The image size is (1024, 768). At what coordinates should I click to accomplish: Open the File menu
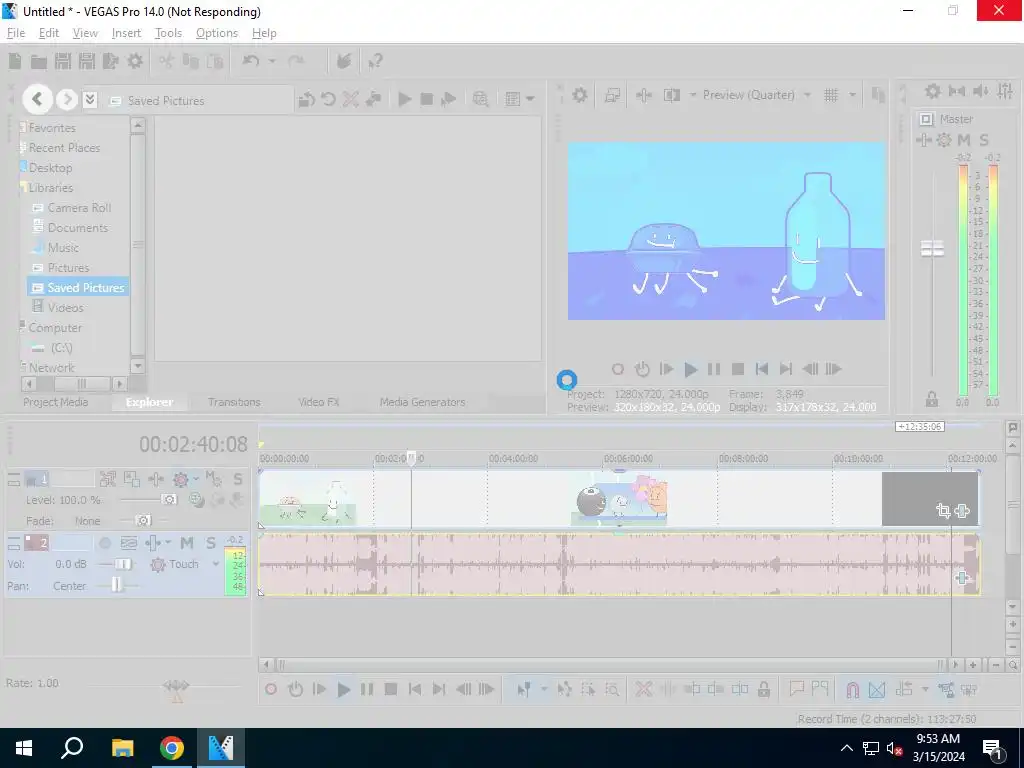point(16,33)
